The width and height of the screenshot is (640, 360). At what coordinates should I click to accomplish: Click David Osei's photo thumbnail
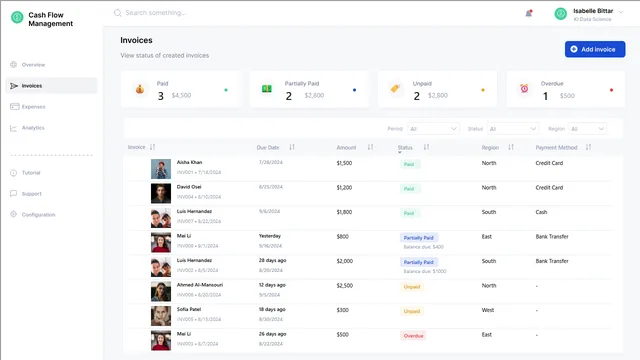click(161, 193)
